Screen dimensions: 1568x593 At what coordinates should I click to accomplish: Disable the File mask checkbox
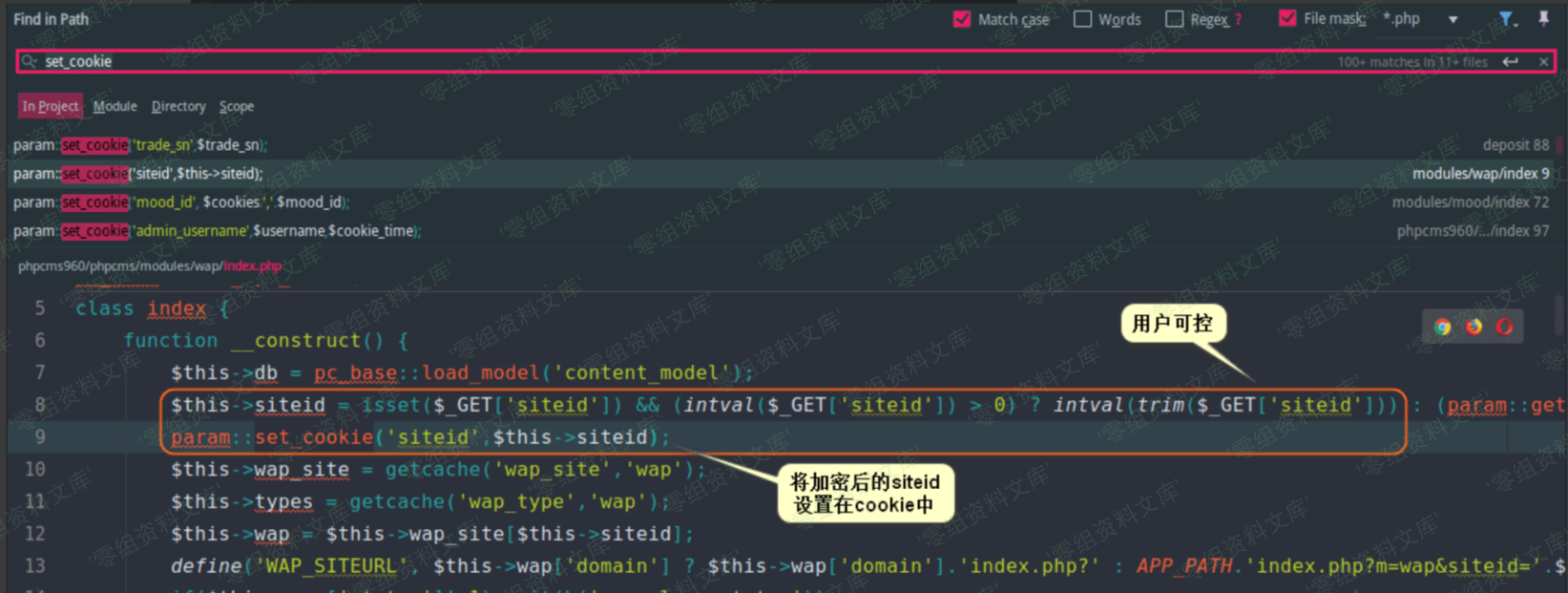coord(1287,19)
